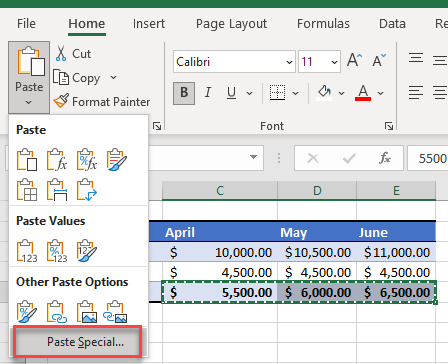
Task: Toggle Italic formatting
Action: pos(208,93)
